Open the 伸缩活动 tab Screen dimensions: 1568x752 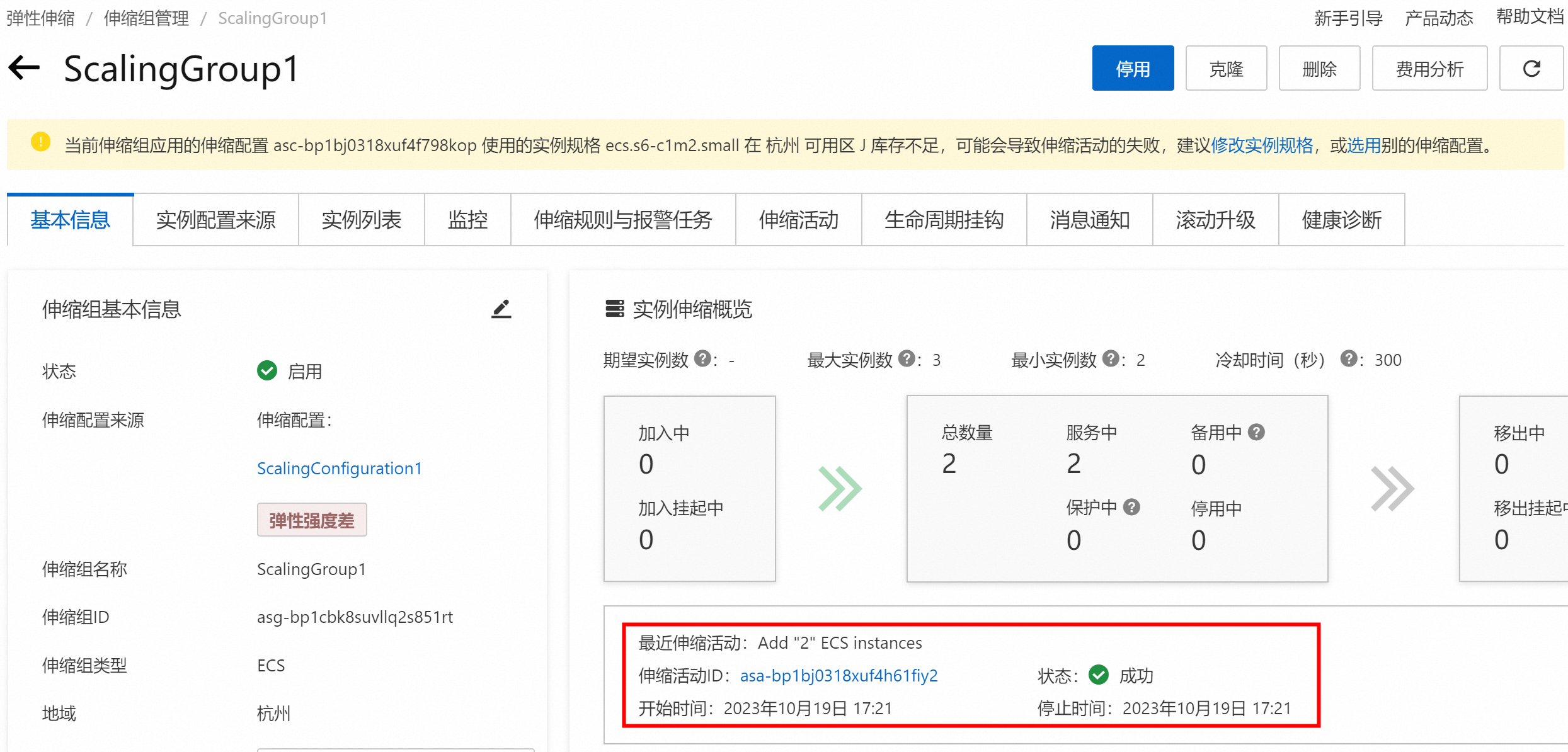click(x=798, y=220)
